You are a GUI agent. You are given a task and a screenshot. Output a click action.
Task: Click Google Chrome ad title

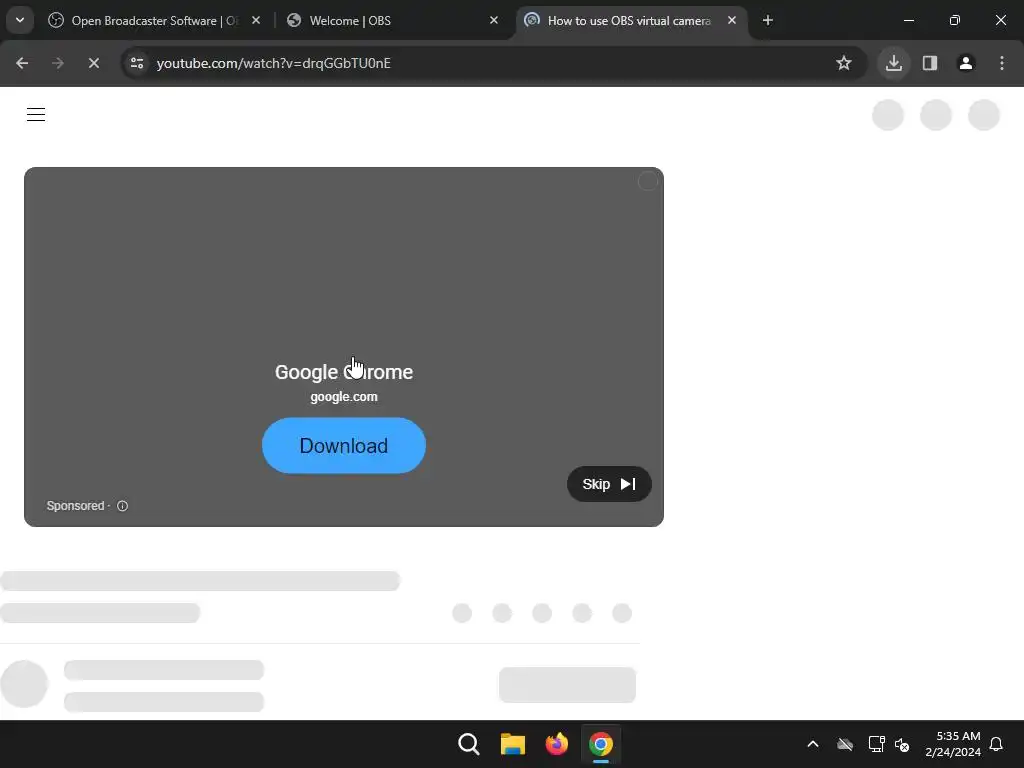point(344,372)
